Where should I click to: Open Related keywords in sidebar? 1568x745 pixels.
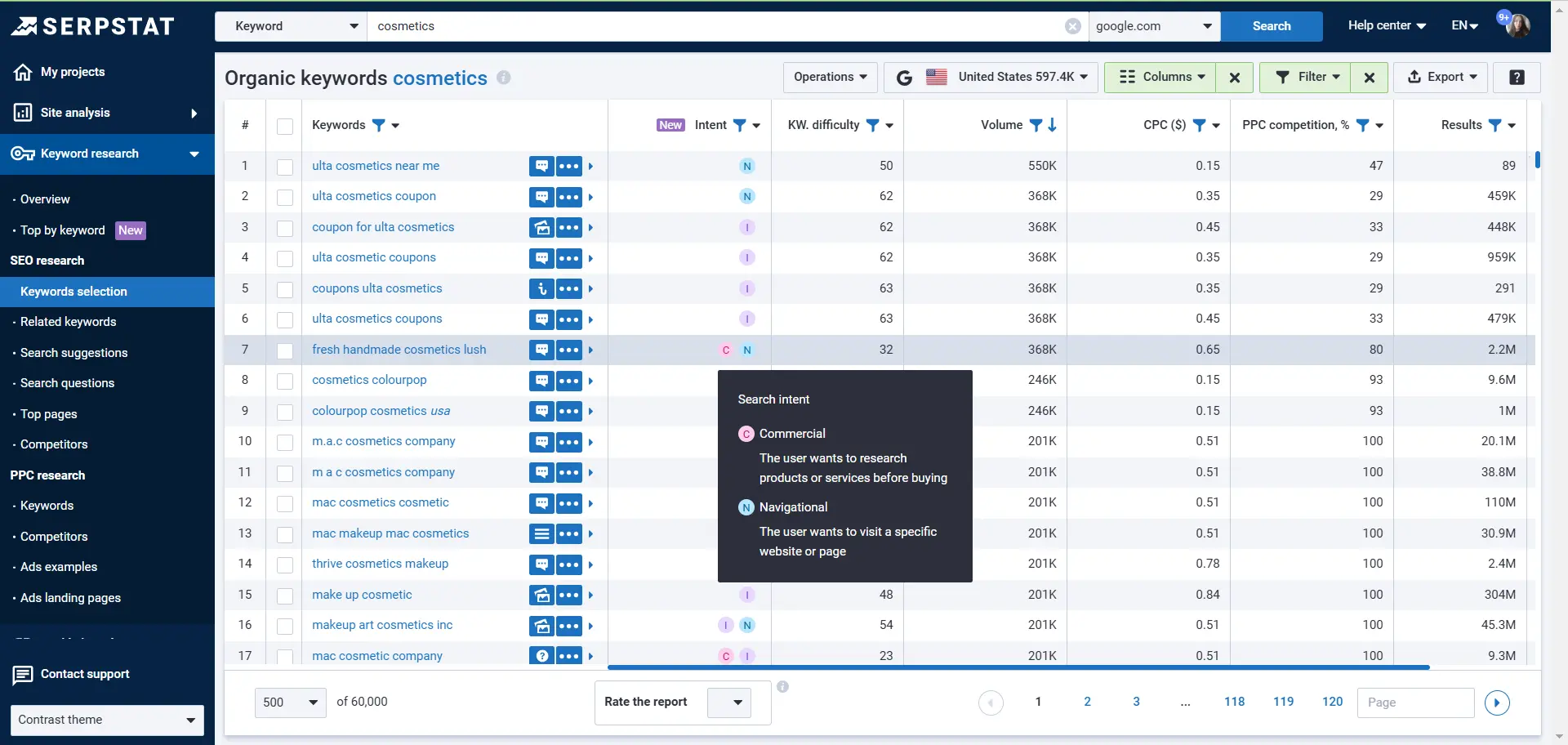pos(68,322)
